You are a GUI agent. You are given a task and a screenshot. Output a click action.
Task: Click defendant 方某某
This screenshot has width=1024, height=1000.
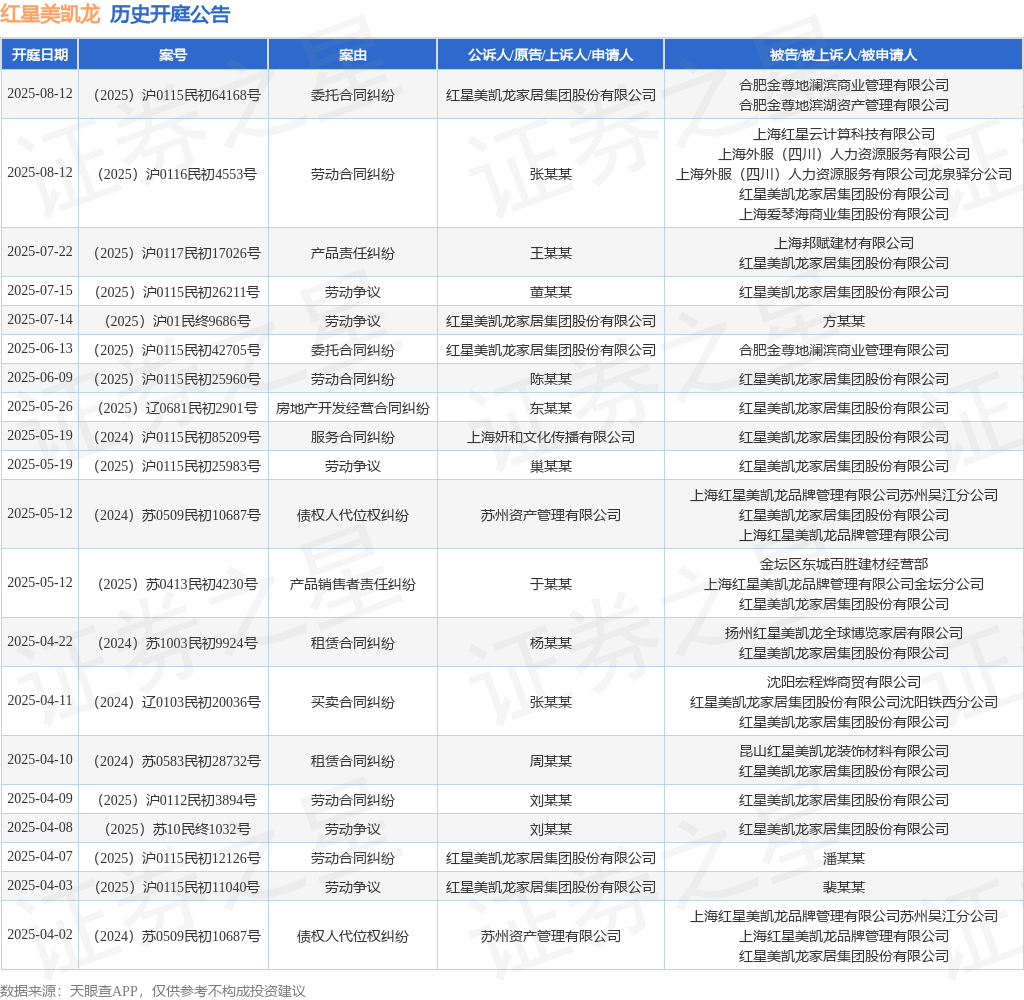(x=844, y=321)
